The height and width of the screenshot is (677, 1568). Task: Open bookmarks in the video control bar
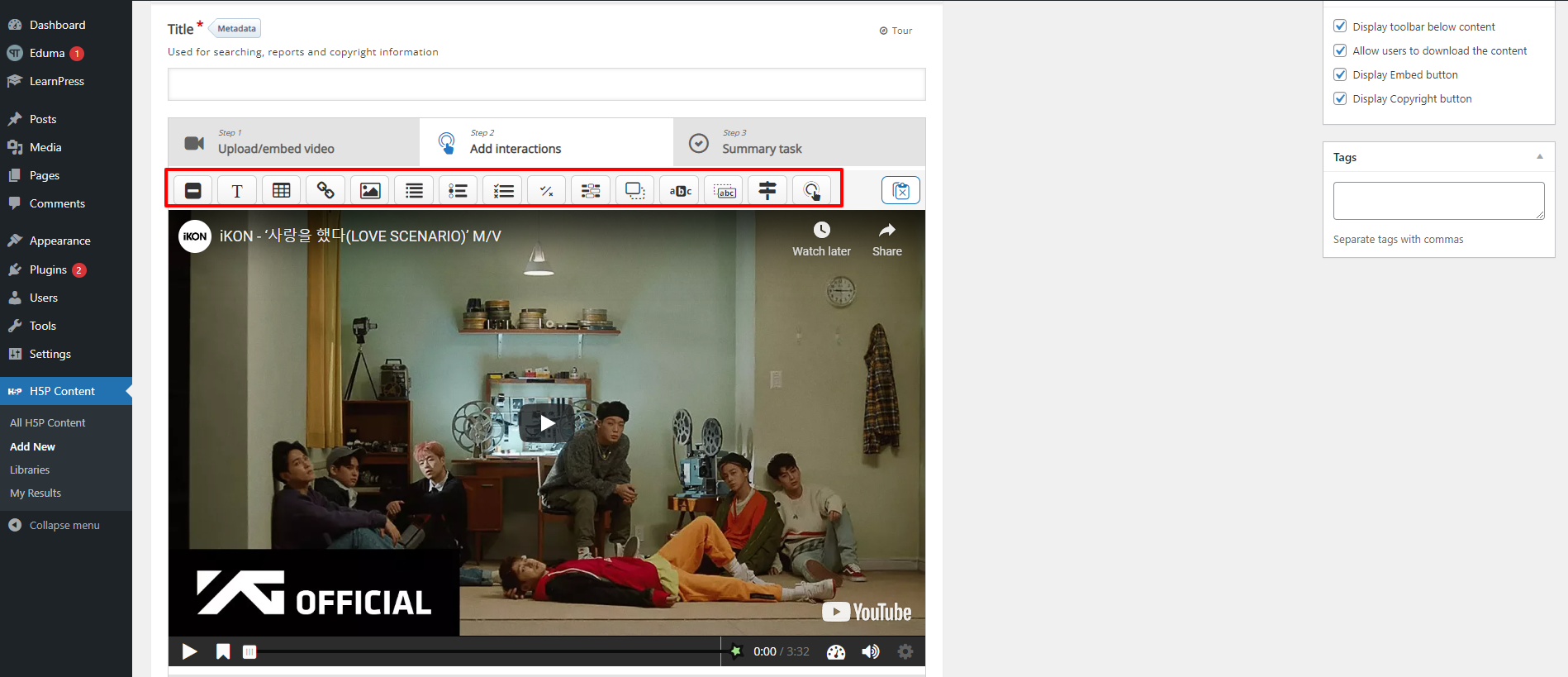(x=223, y=651)
